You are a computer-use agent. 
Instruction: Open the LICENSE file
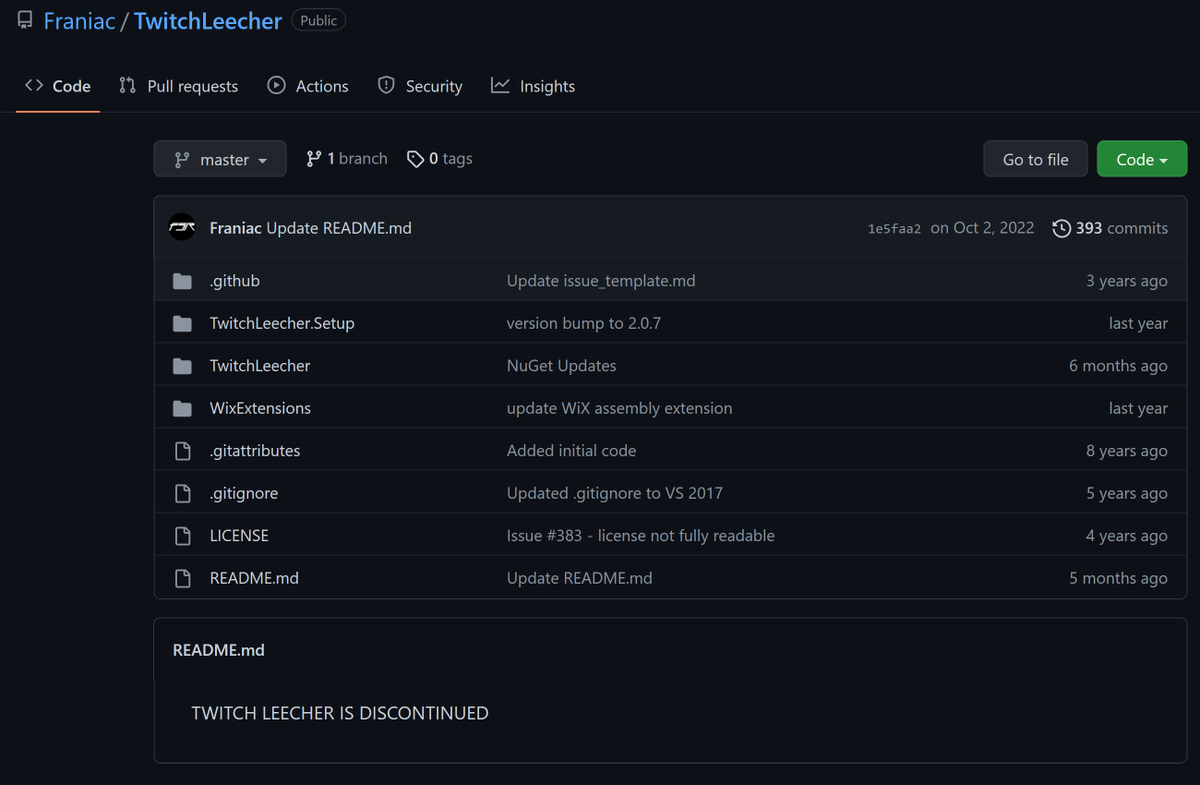(x=239, y=536)
